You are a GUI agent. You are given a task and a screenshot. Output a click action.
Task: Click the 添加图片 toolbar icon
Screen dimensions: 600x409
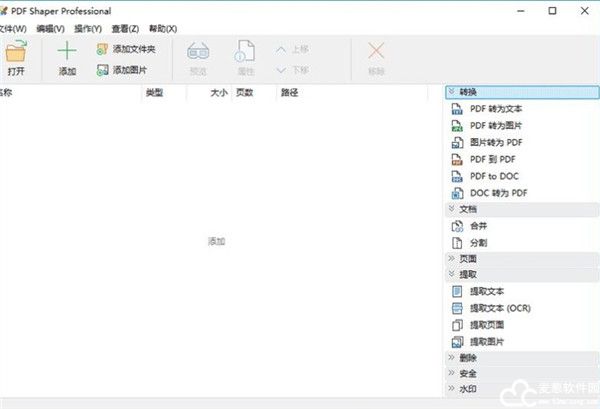[102, 70]
